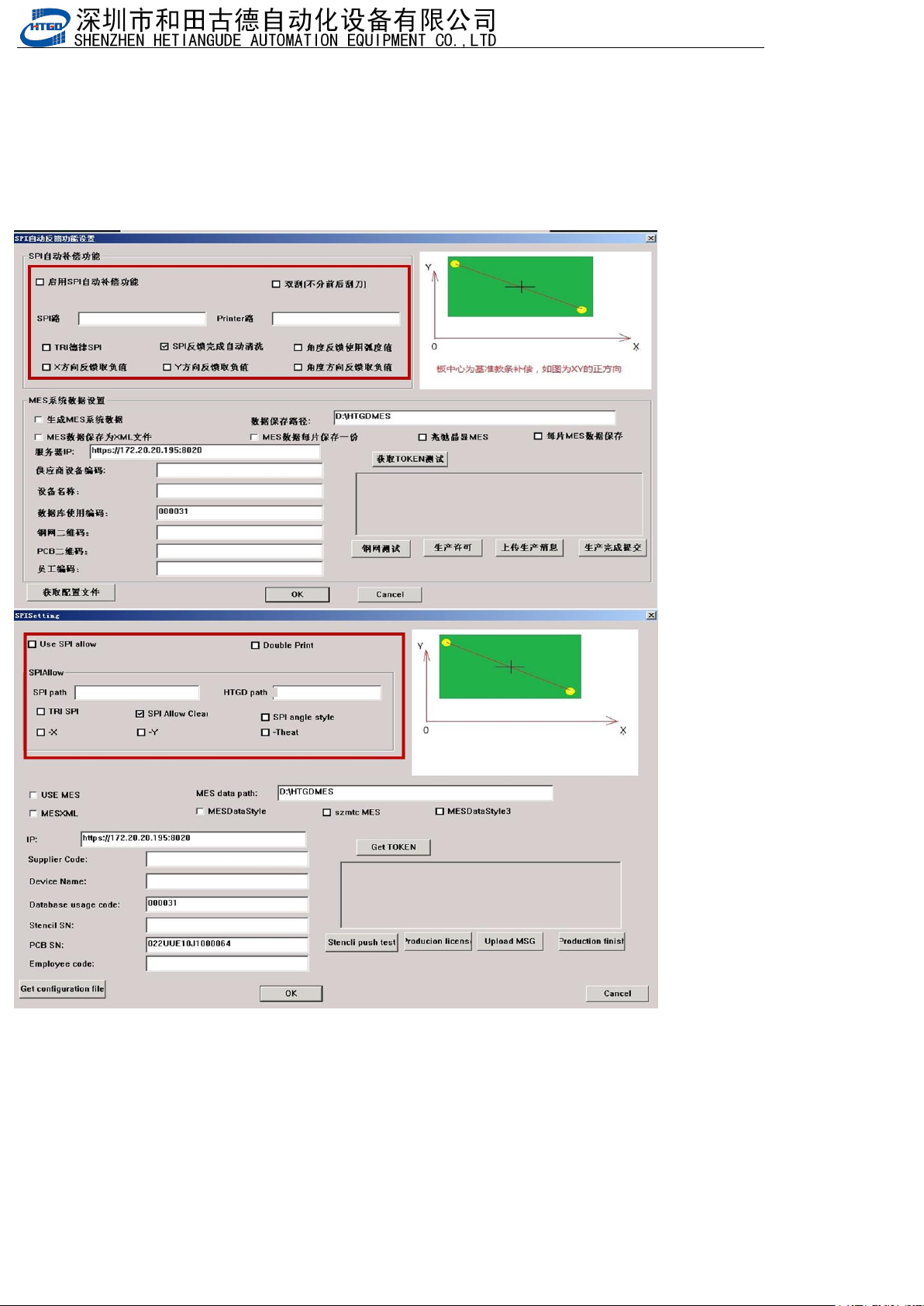Click the 生产完成提交 button

pyautogui.click(x=612, y=548)
